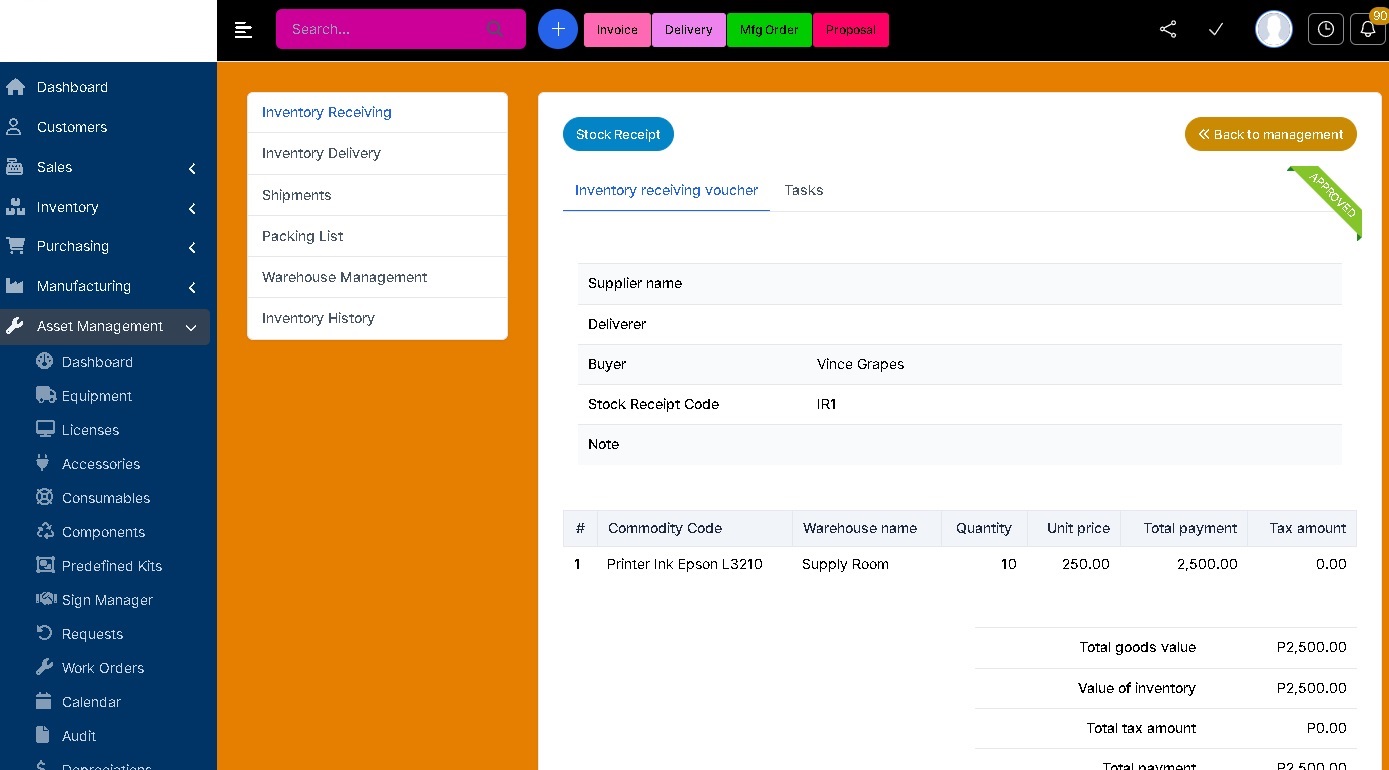
Task: Click the user profile avatar
Action: (x=1274, y=30)
